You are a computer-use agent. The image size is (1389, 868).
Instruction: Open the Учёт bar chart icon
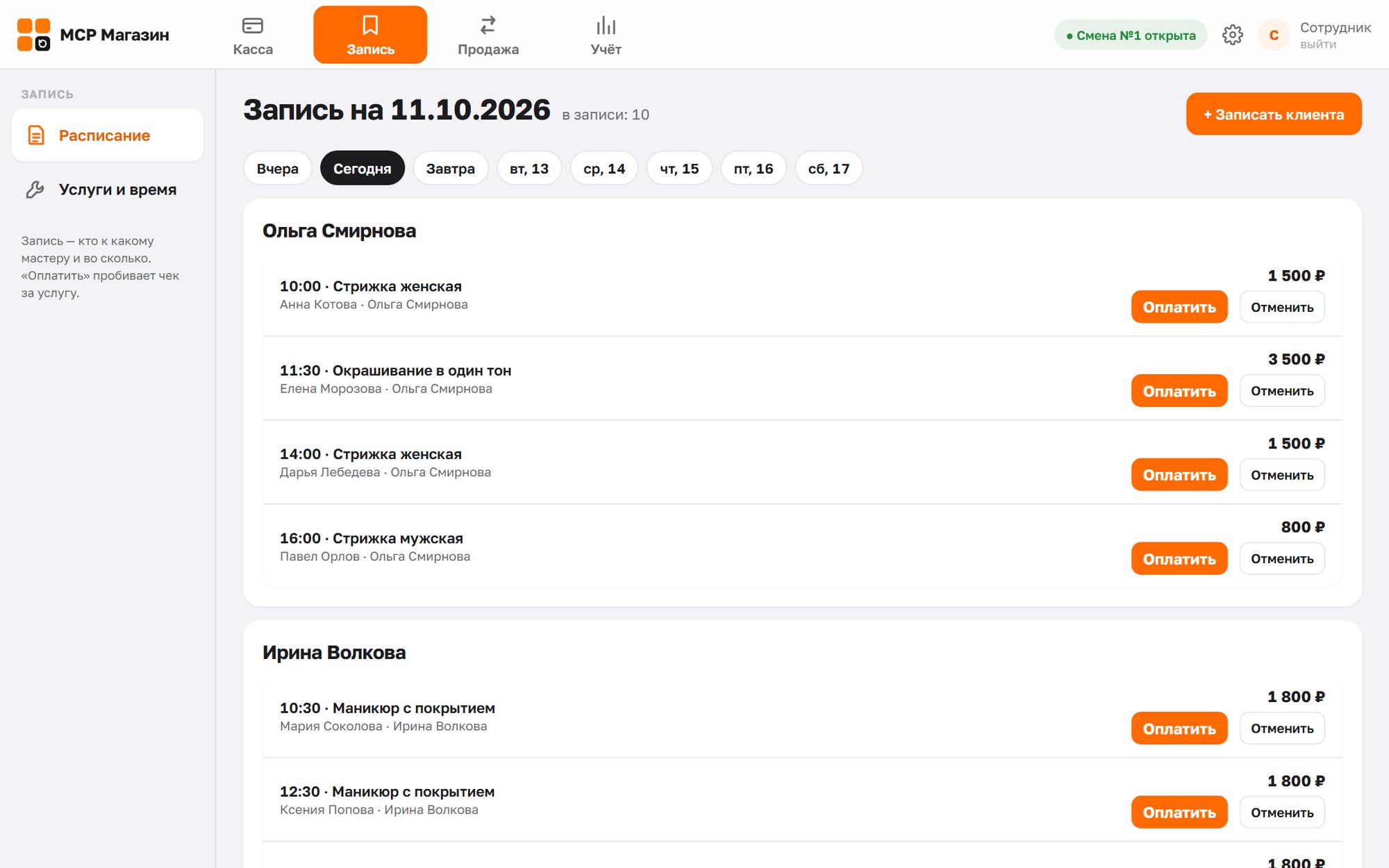(x=606, y=26)
